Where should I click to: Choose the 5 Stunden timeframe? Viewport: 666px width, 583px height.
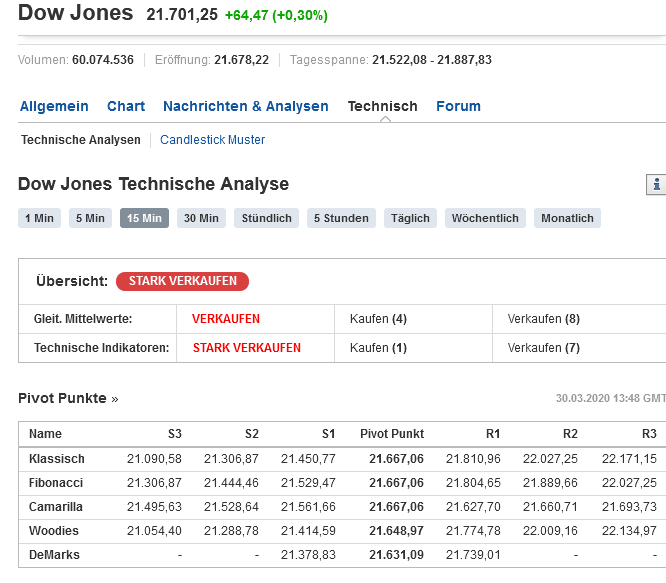[x=341, y=218]
